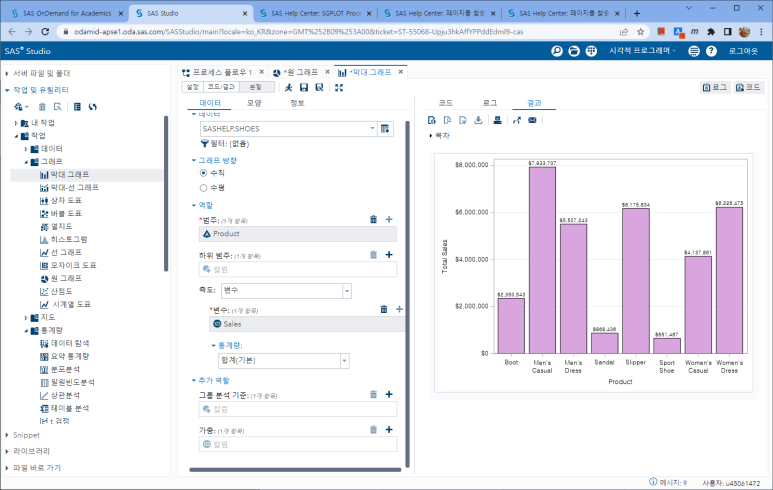Click the search magnifier icon in the SAS header
Screen dimensions: 773x490
coord(557,51)
